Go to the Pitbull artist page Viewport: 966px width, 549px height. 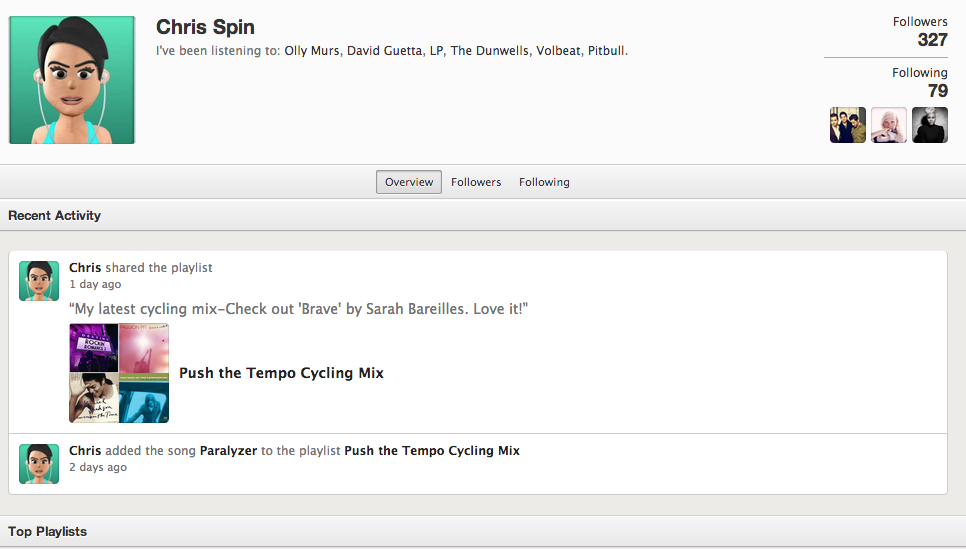tap(606, 51)
